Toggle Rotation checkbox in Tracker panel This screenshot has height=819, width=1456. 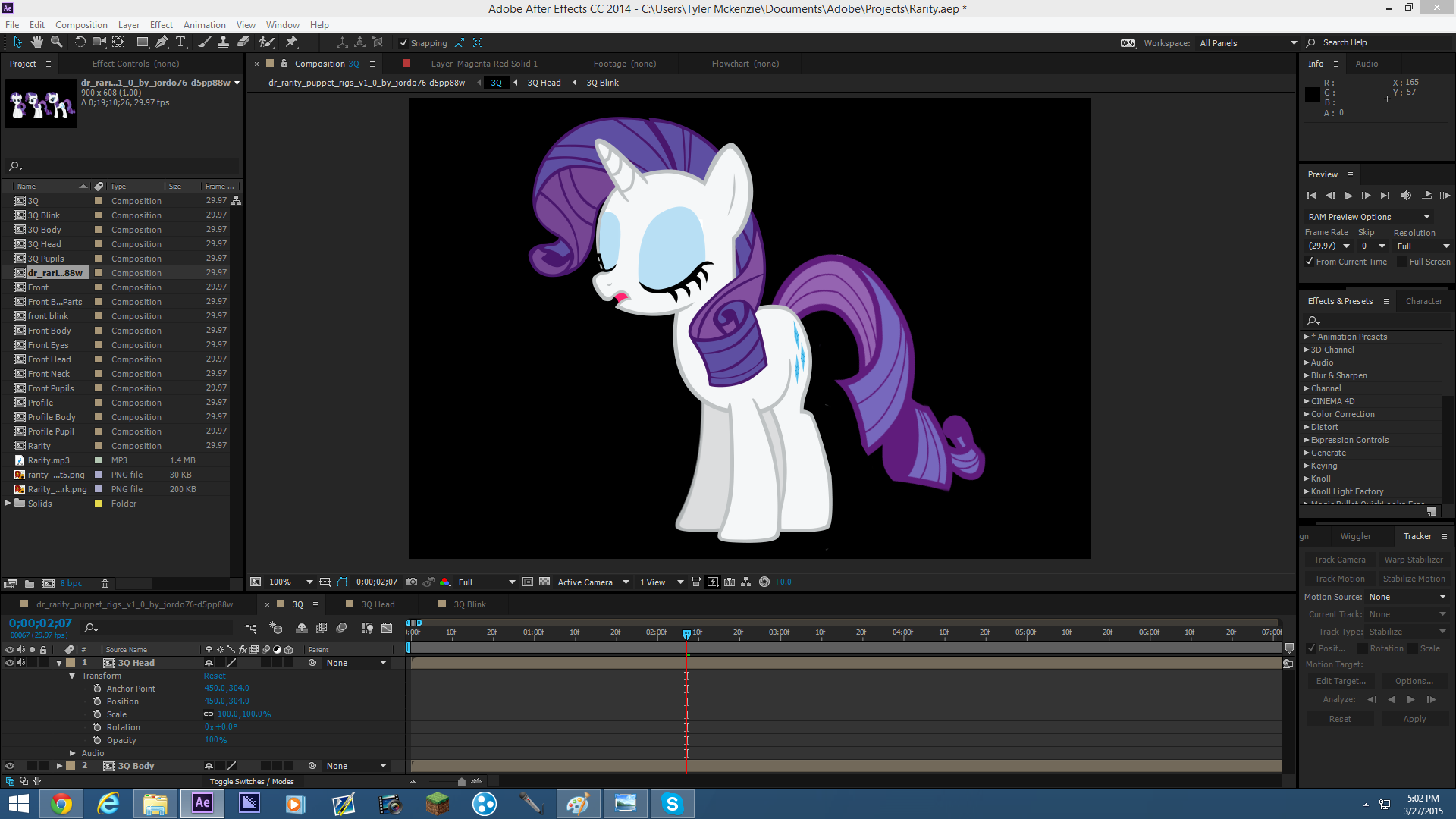1363,648
